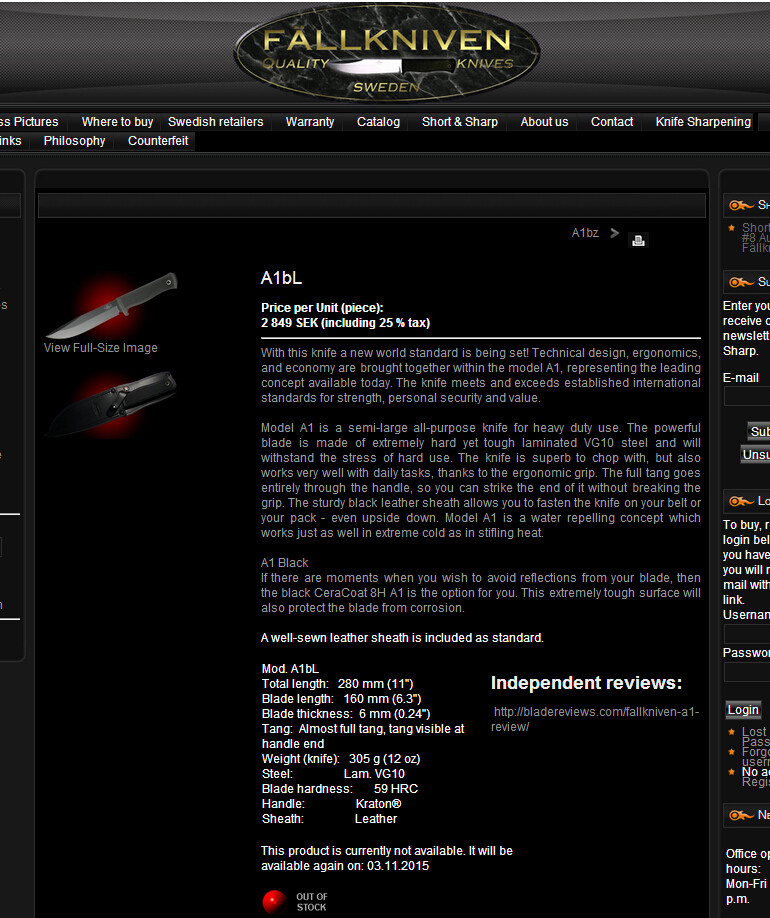Open About us page
The image size is (770, 918).
click(544, 122)
